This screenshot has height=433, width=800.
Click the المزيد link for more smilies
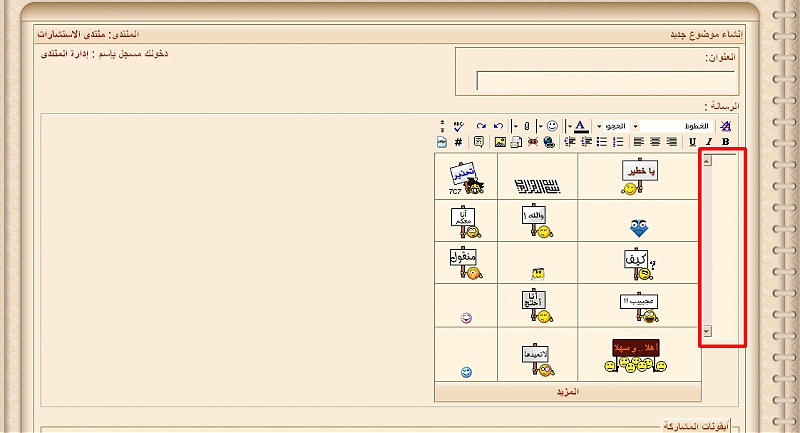click(567, 392)
